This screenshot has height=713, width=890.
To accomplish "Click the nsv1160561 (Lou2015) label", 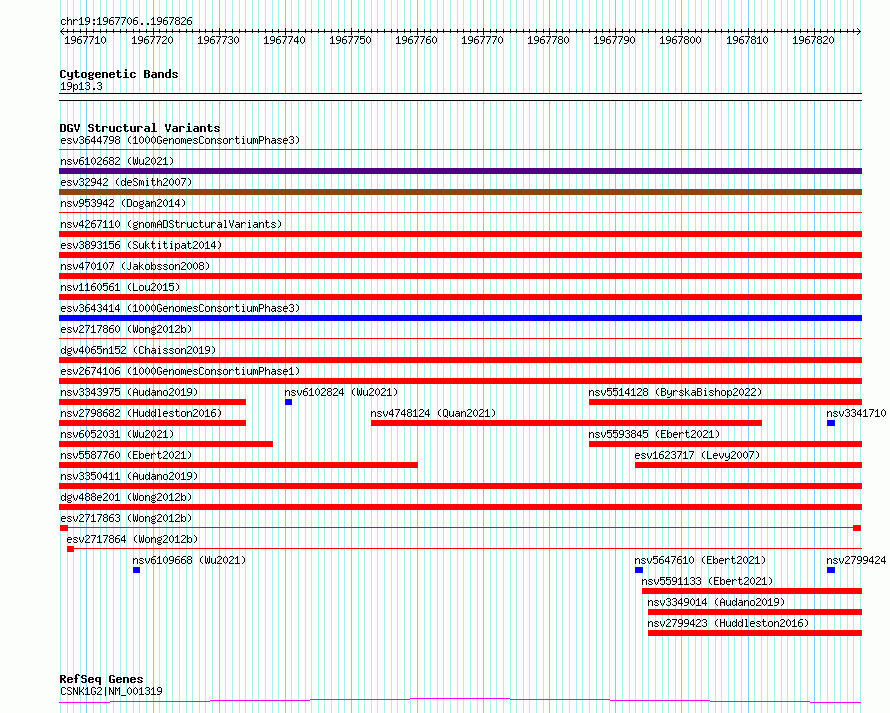I will (120, 287).
